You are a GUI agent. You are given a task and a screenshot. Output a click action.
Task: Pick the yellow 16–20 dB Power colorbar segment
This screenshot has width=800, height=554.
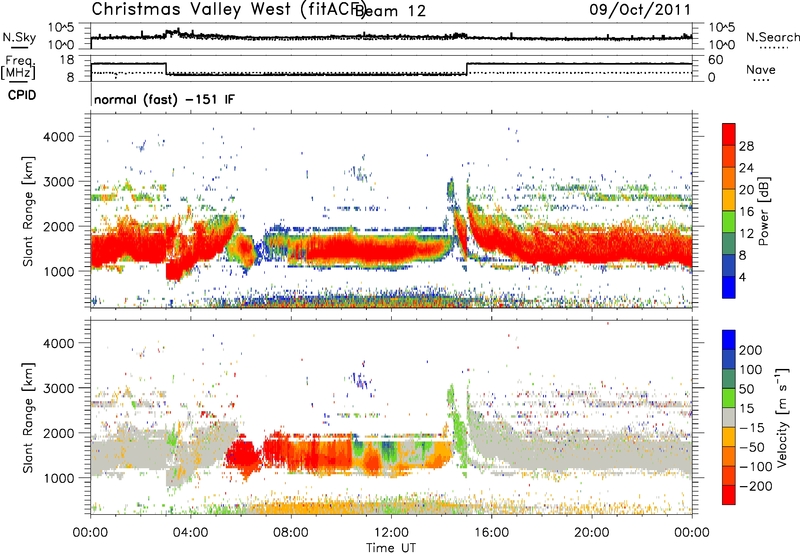[729, 200]
